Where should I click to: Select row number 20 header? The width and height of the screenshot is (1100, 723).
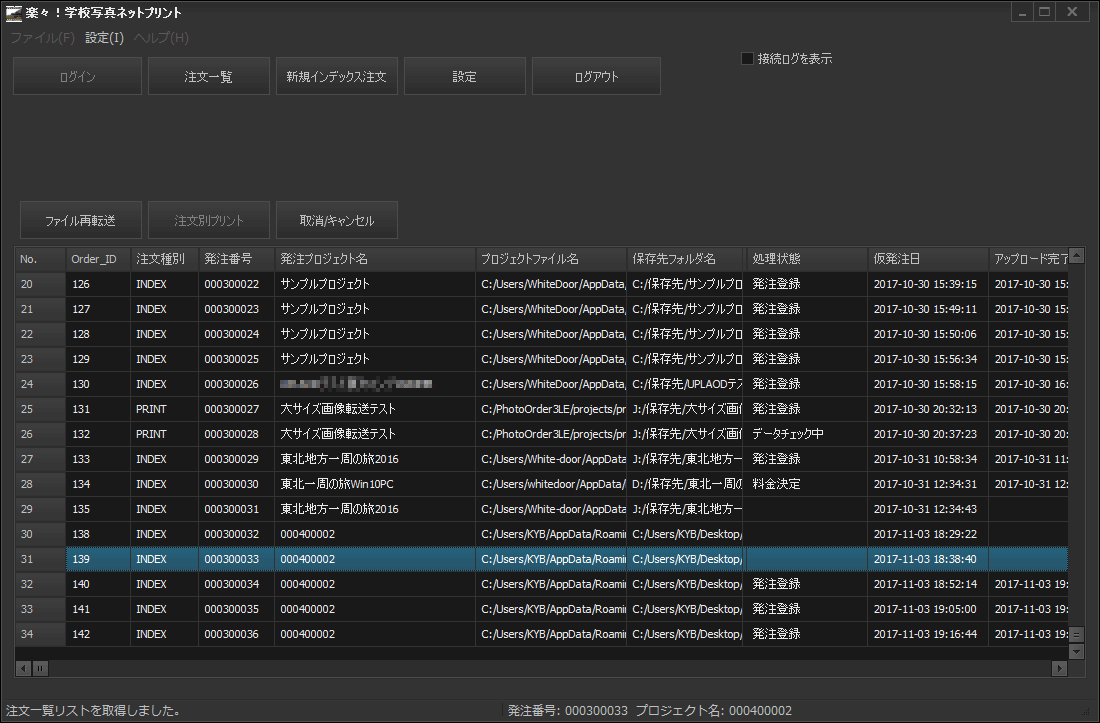click(41, 284)
